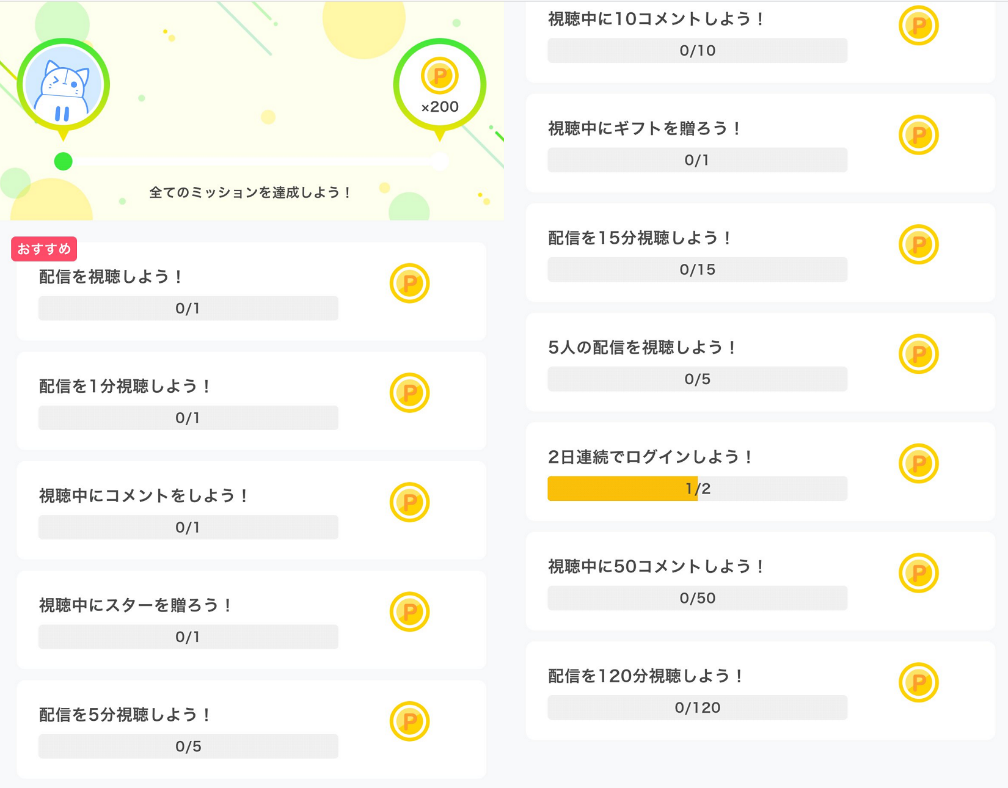This screenshot has width=1008, height=788.
Task: Click coin beside 視聴中に50コメントしよう
Action: [919, 573]
